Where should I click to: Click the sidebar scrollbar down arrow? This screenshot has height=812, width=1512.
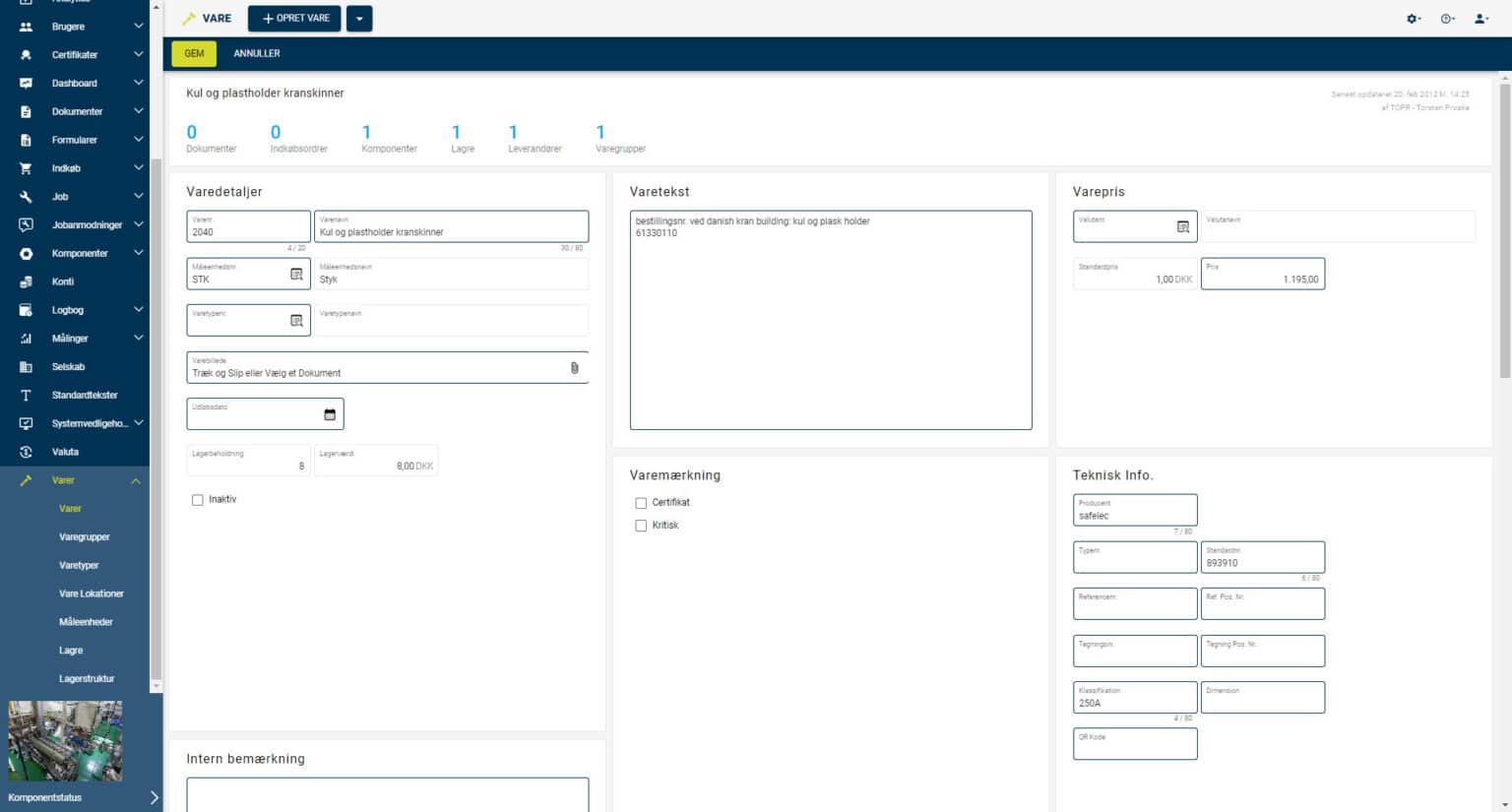[x=156, y=686]
